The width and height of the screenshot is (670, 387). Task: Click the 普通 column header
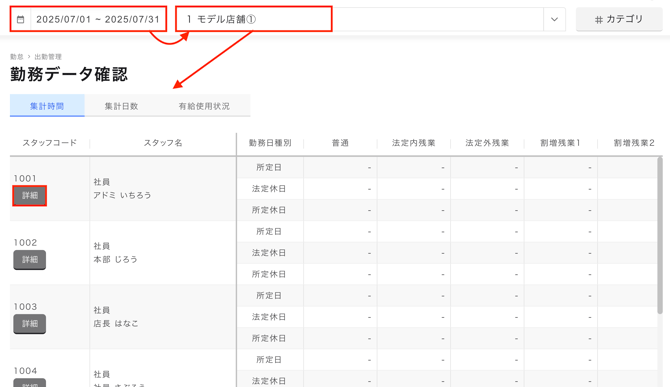[x=340, y=143]
